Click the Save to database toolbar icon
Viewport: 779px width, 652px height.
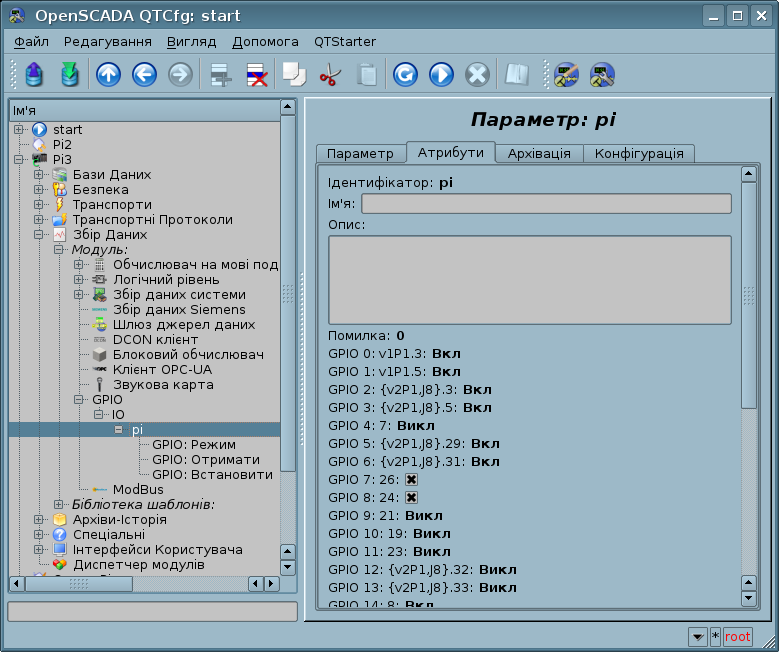click(69, 75)
